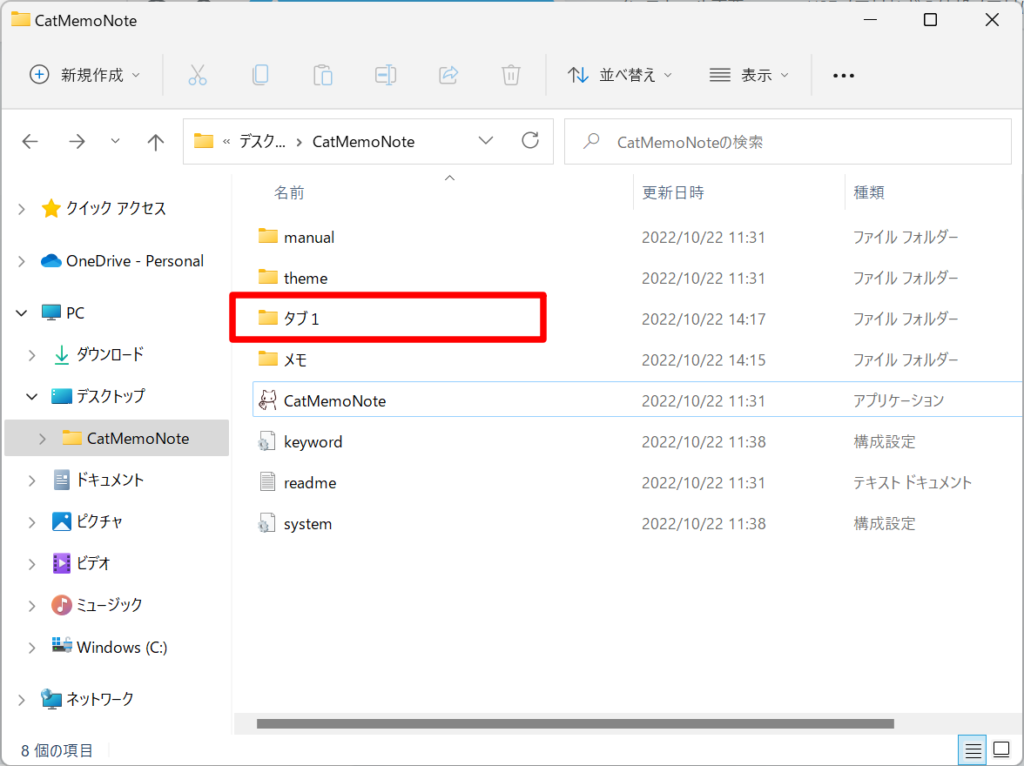Click the Share icon
The width and height of the screenshot is (1024, 766).
point(447,75)
